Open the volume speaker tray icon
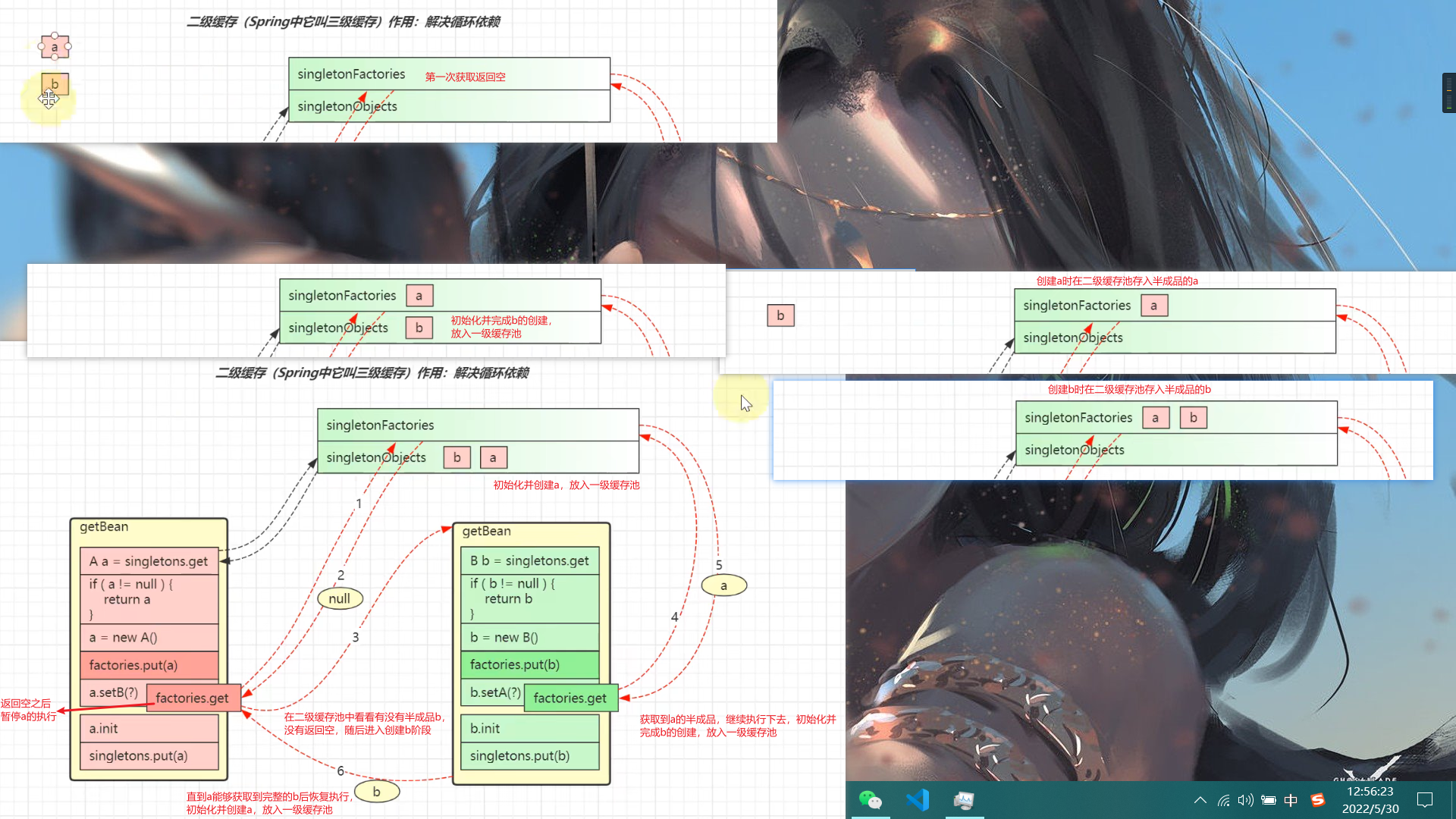 1245,800
